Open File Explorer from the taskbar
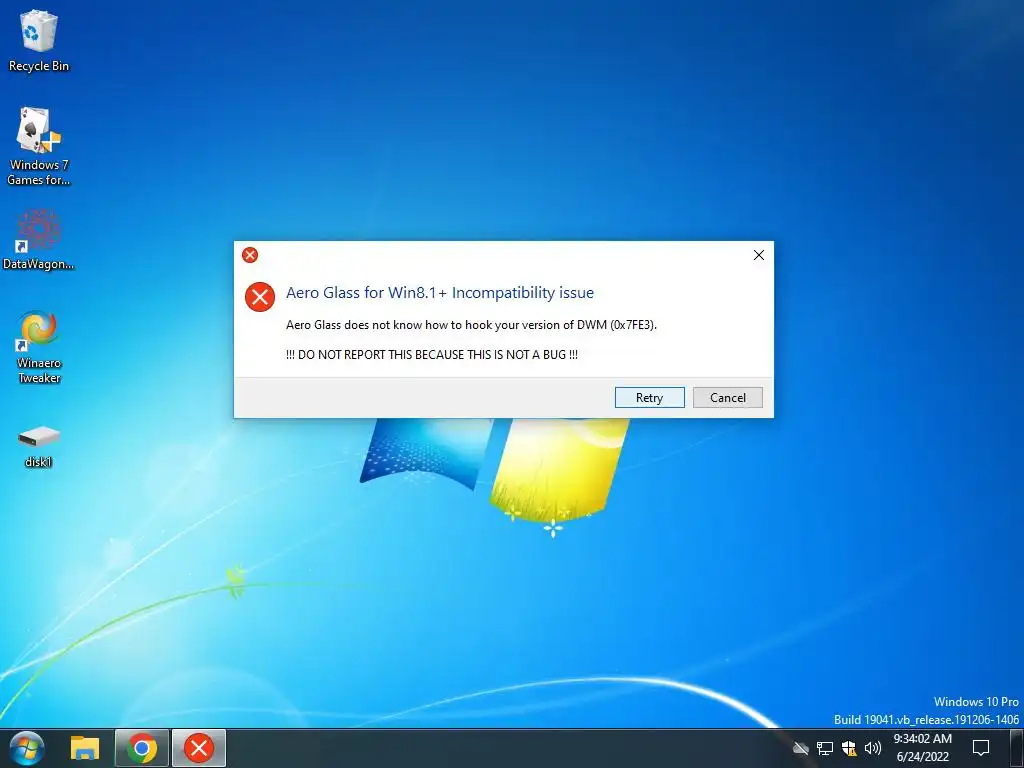Screen dimensions: 1024x768 pyautogui.click(x=85, y=748)
